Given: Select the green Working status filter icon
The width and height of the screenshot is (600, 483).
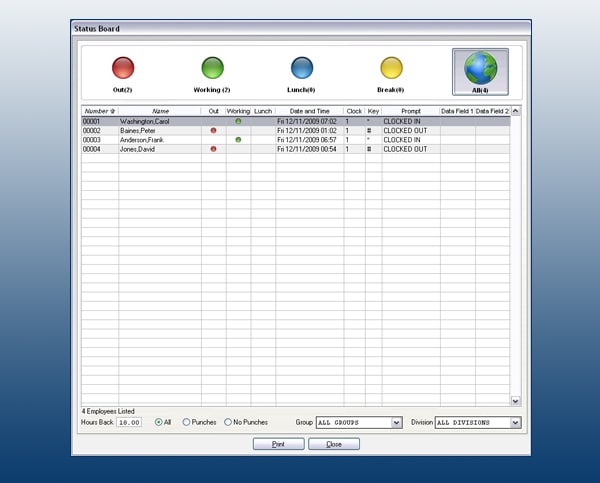Looking at the screenshot, I should [x=212, y=68].
